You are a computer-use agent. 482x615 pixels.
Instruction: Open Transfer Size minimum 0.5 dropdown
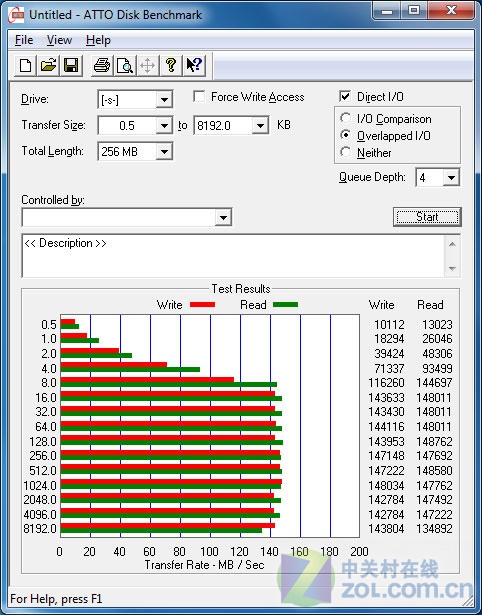164,126
